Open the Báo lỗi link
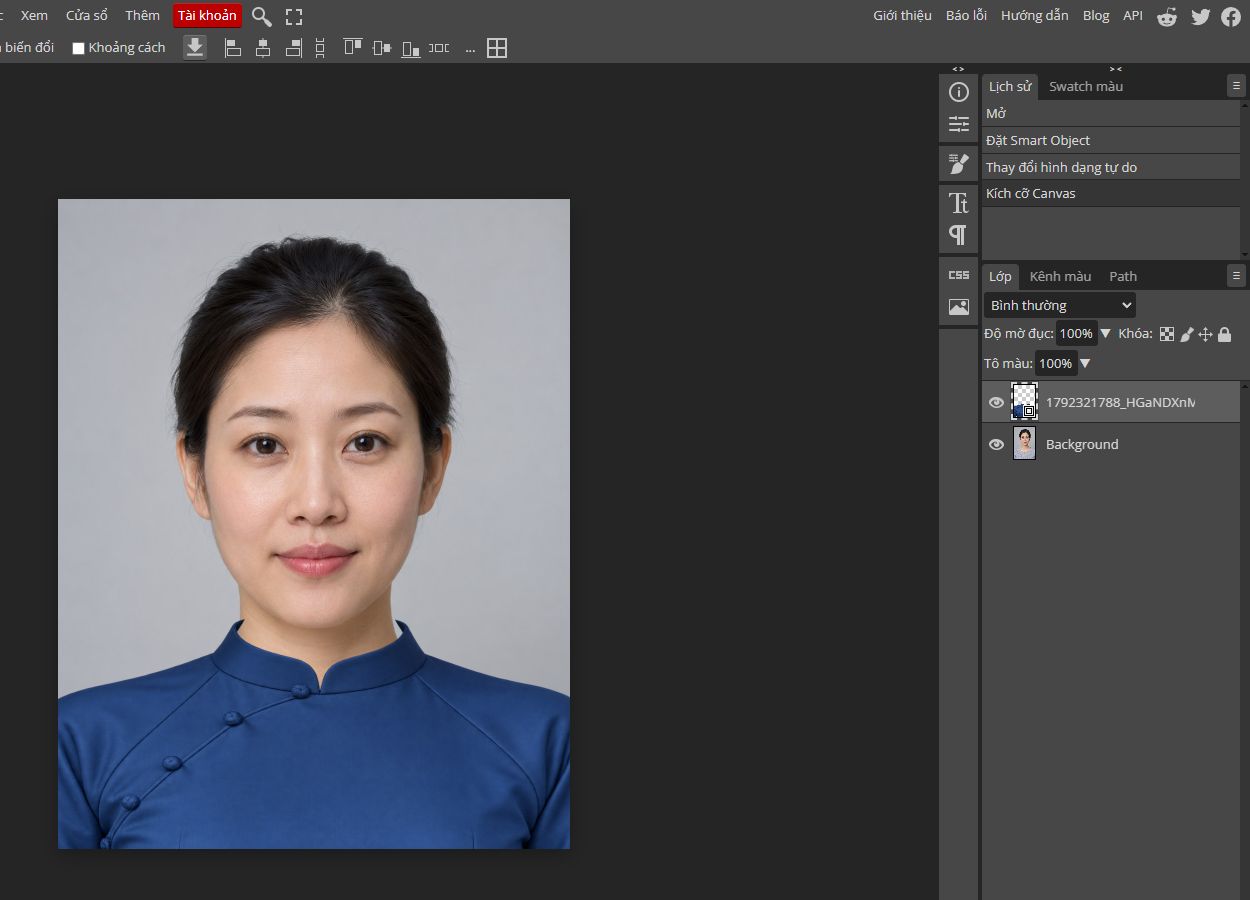Screen dimensions: 1250x900 [x=966, y=15]
